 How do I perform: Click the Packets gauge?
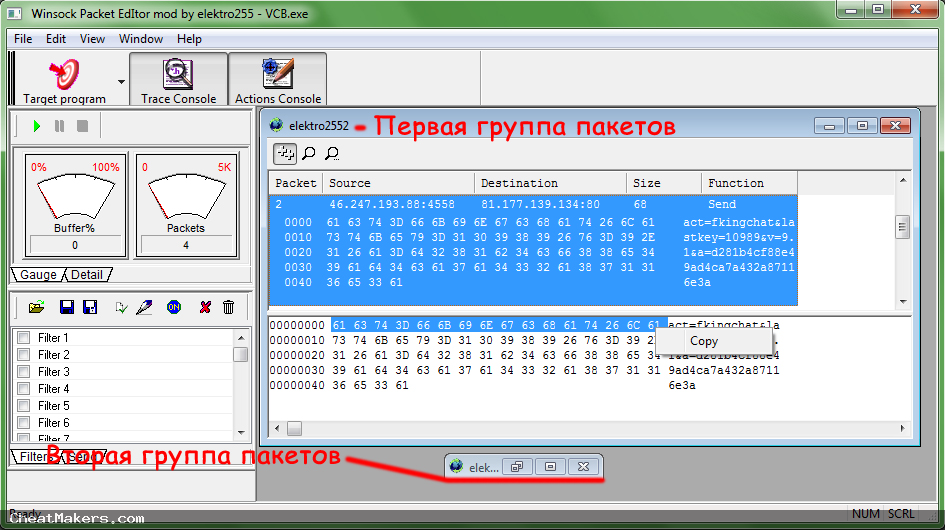186,205
